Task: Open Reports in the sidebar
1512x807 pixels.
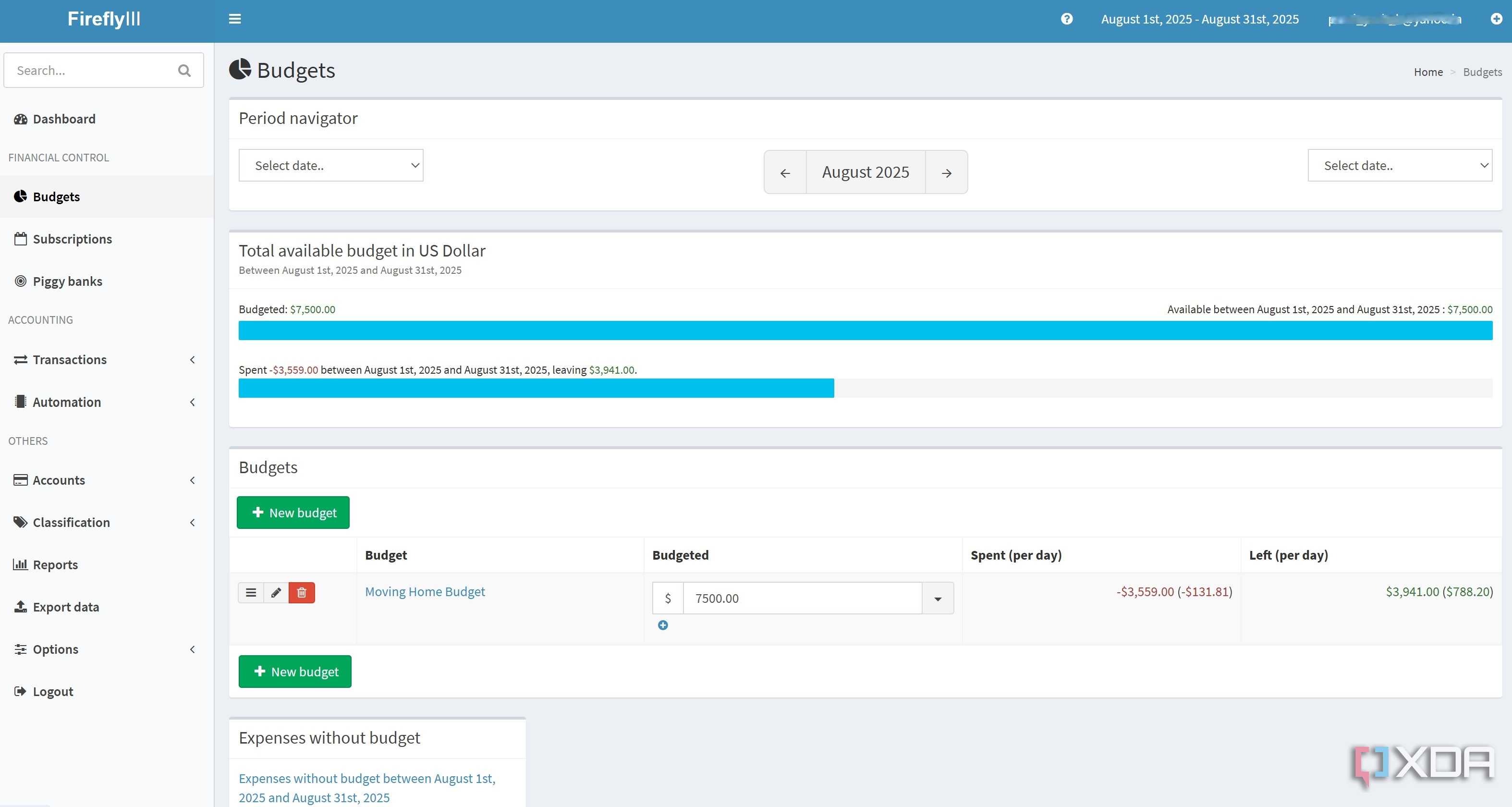Action: coord(107,564)
